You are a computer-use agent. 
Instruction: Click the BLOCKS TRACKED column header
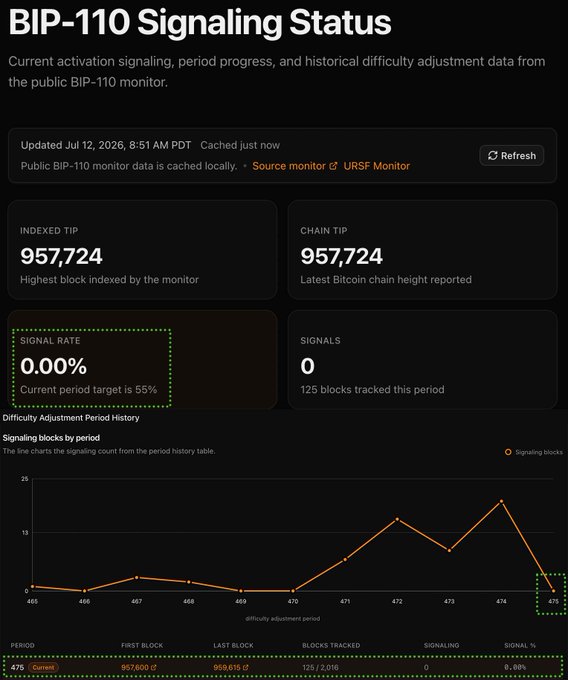(x=331, y=645)
